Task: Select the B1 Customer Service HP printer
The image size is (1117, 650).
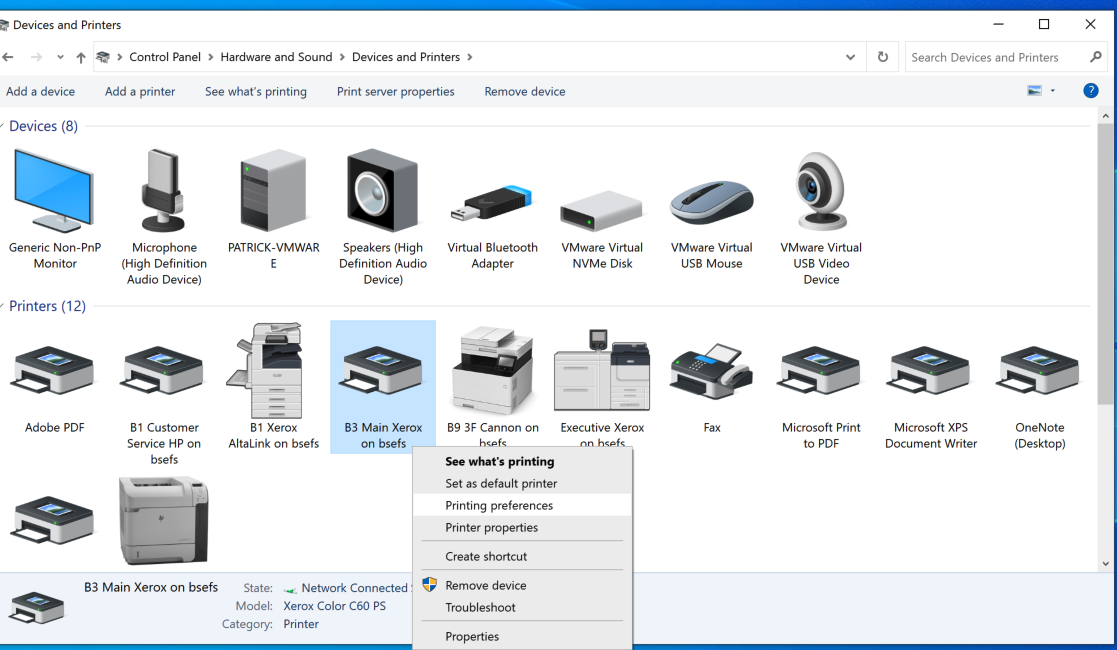Action: tap(164, 403)
